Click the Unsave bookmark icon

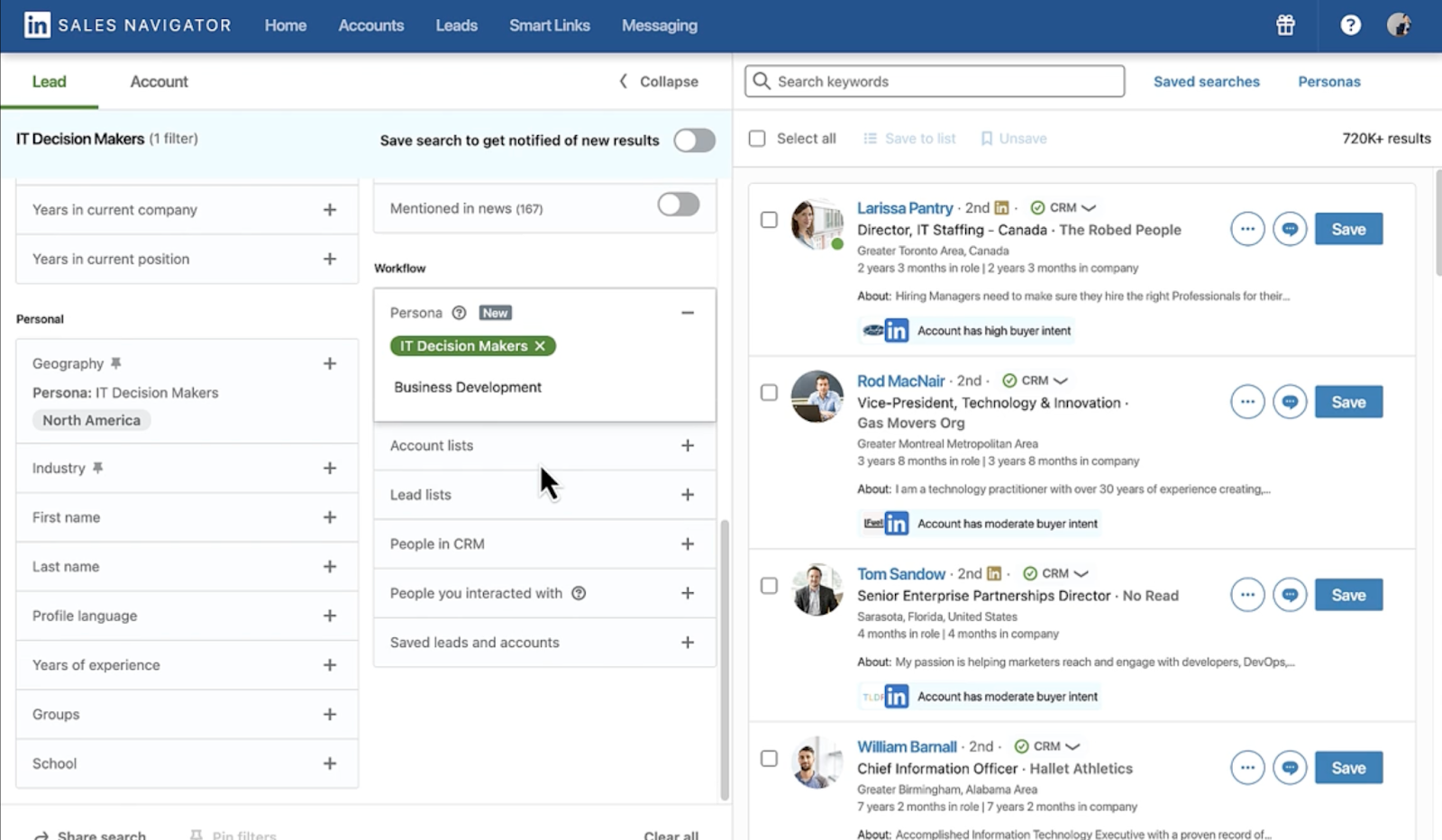point(987,139)
